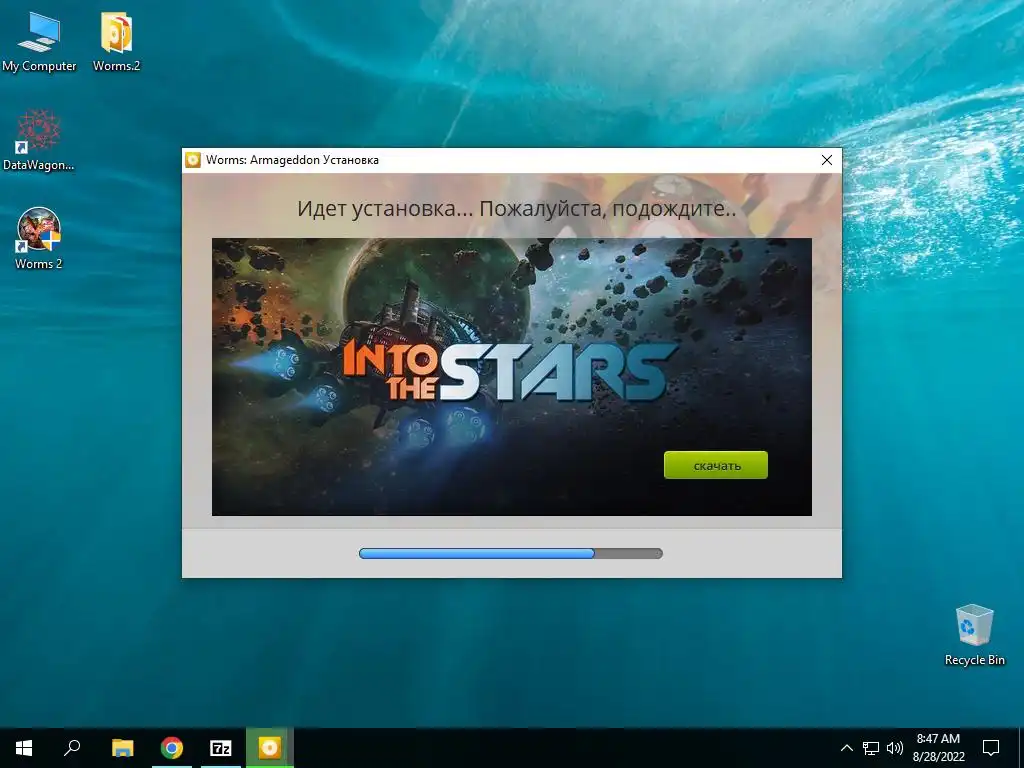Open the Windows Start menu

24,748
